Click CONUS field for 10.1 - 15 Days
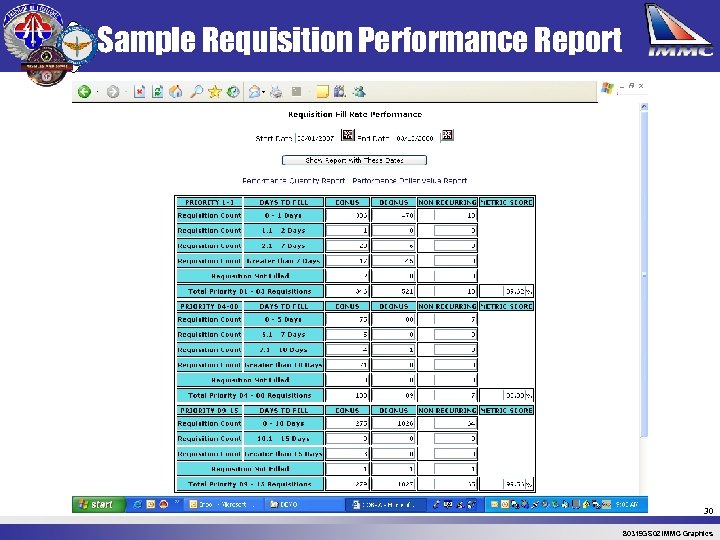The height and width of the screenshot is (540, 720). coord(347,439)
